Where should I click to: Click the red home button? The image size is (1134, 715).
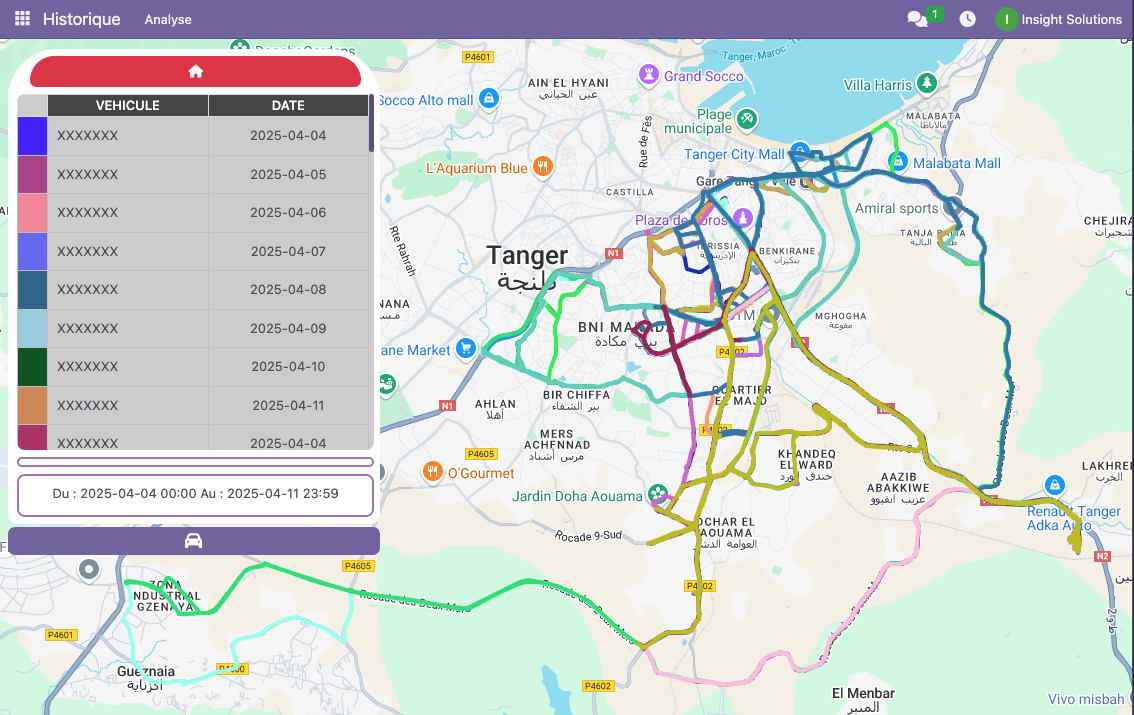195,71
